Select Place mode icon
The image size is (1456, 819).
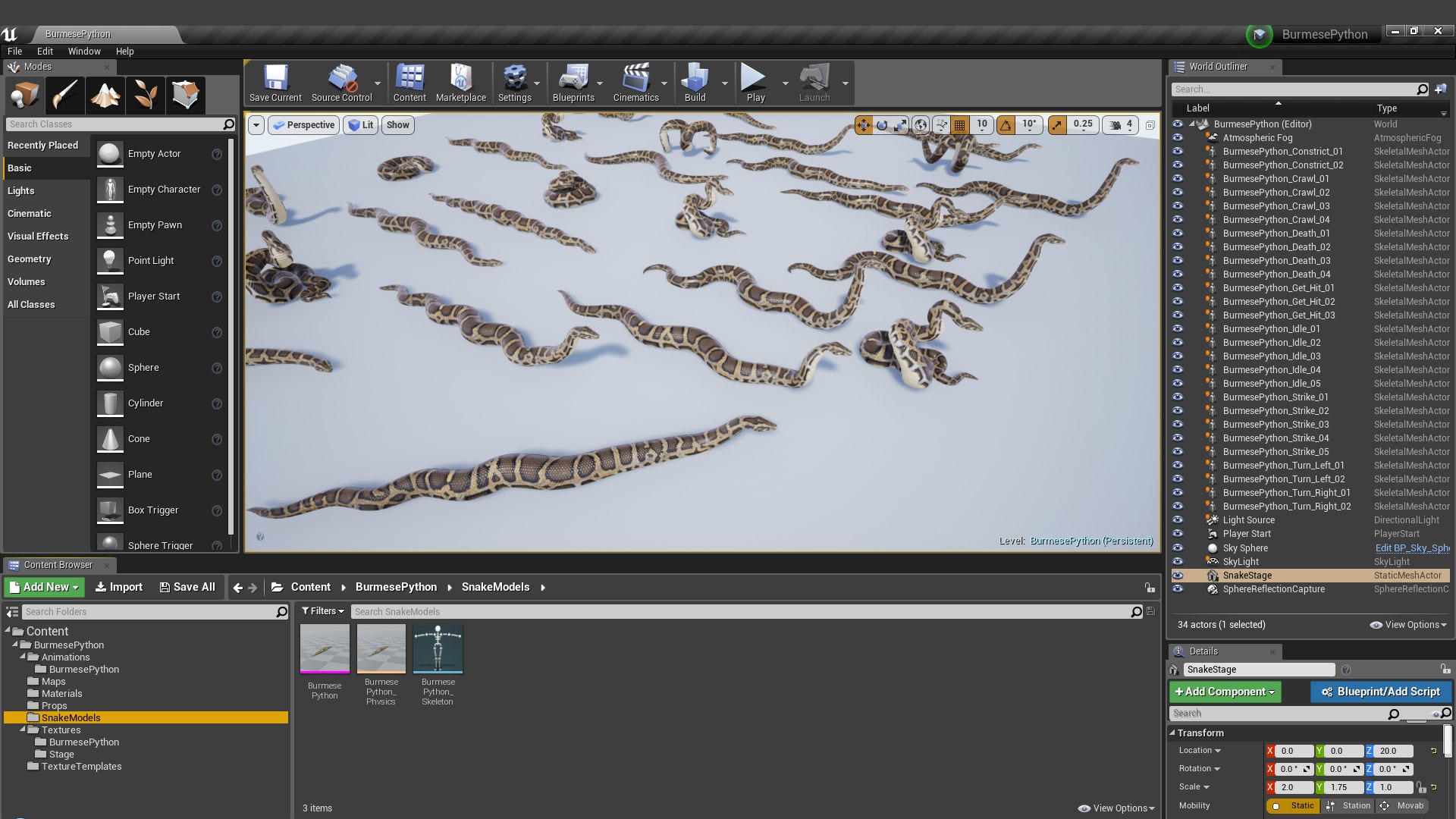[25, 96]
